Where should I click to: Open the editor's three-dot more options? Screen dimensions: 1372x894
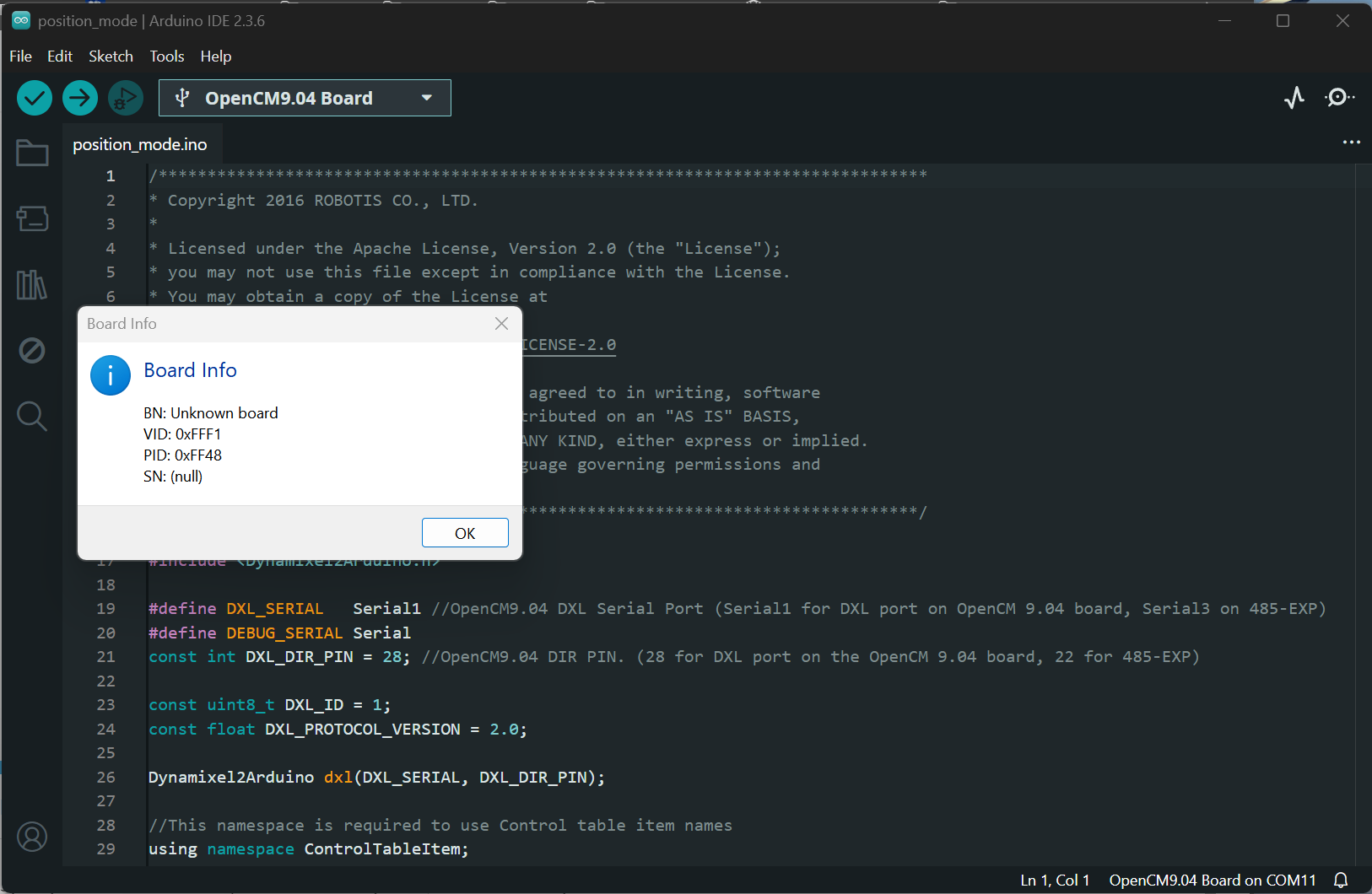pyautogui.click(x=1351, y=143)
